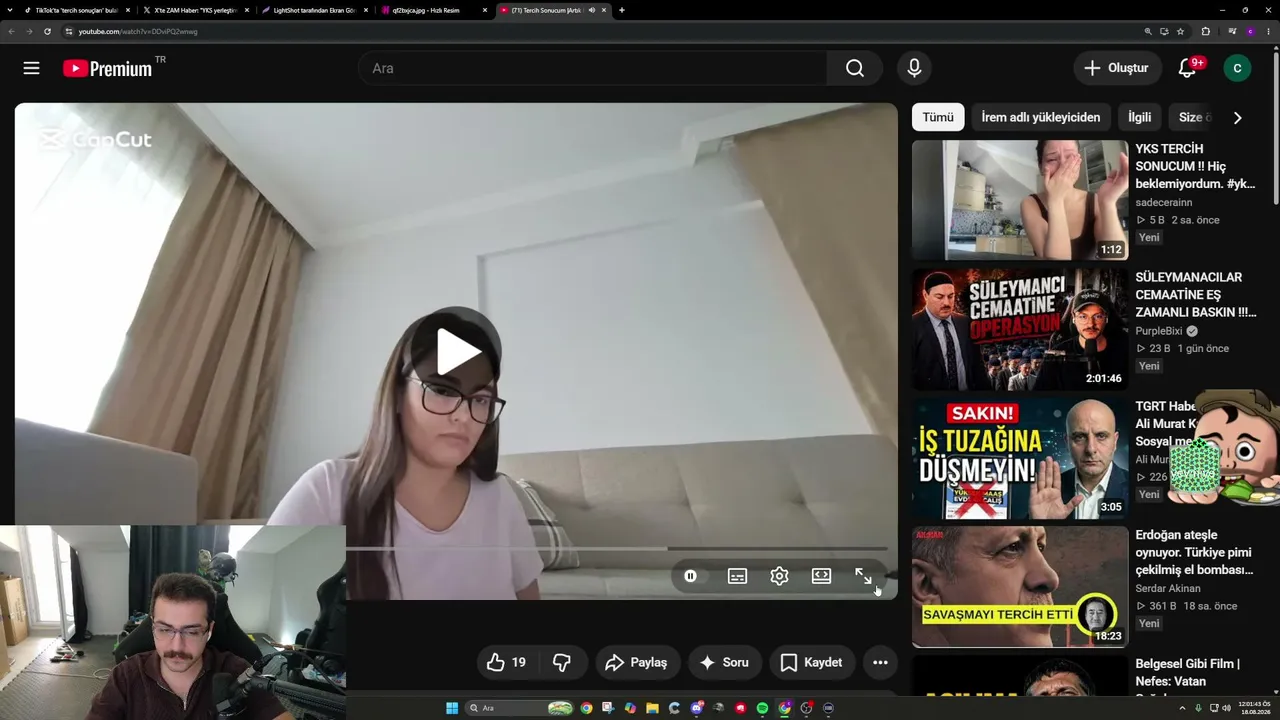Image resolution: width=1280 pixels, height=720 pixels.
Task: Open the SÜLEYMANCI CEMAATİNE OPERASYON thumbnail
Action: click(x=1020, y=329)
